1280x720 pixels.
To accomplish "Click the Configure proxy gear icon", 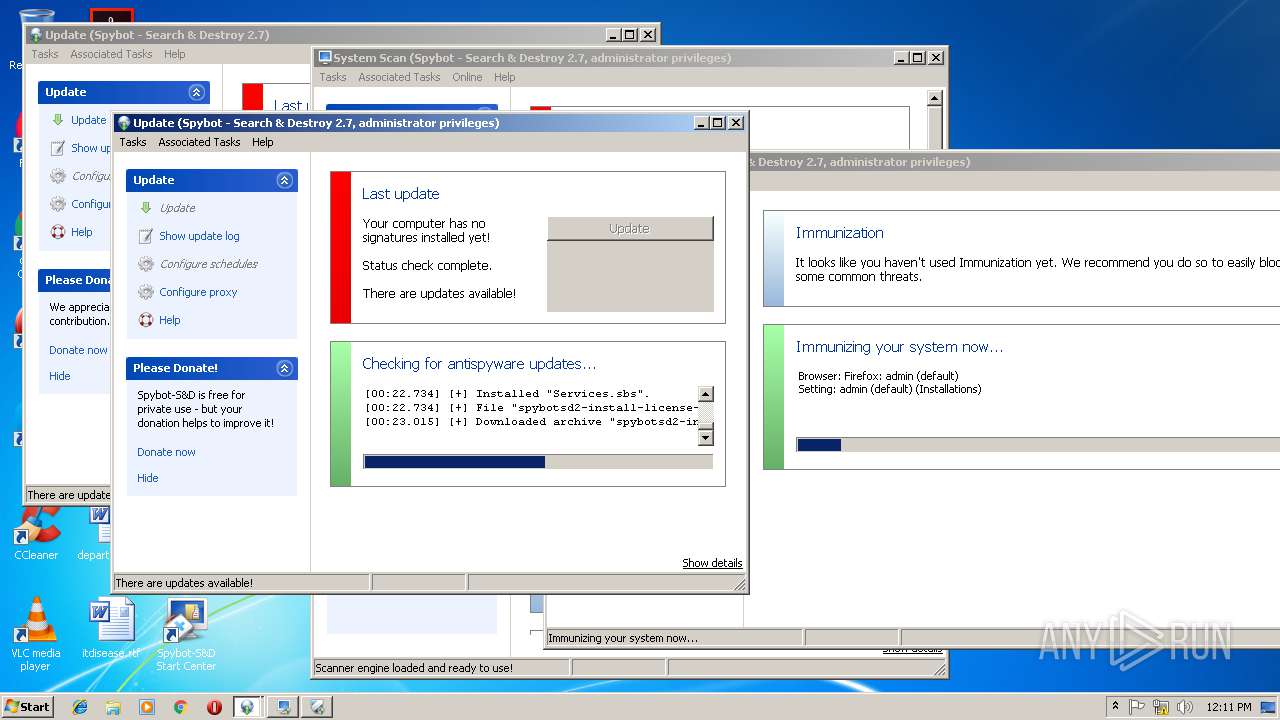I will click(146, 292).
